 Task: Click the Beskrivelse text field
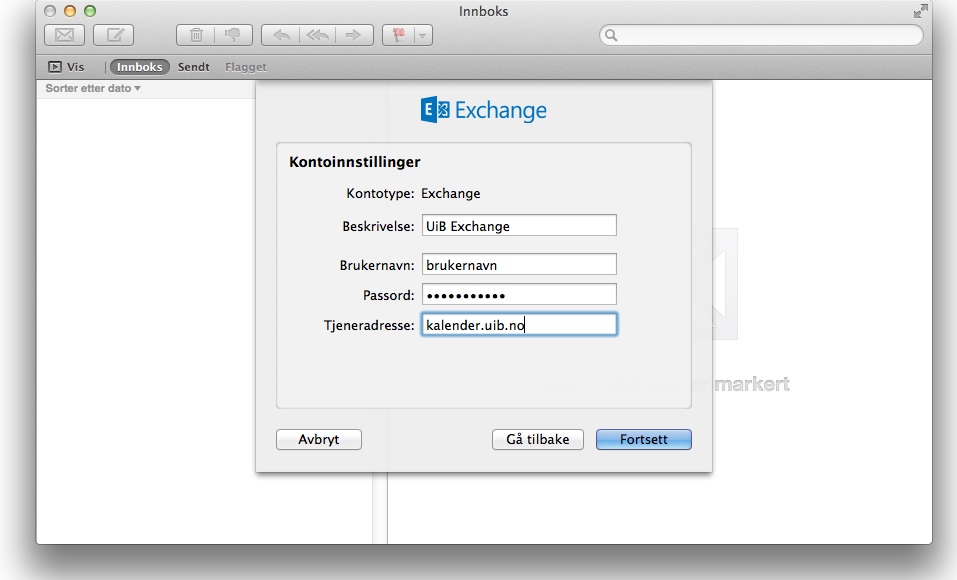[518, 226]
